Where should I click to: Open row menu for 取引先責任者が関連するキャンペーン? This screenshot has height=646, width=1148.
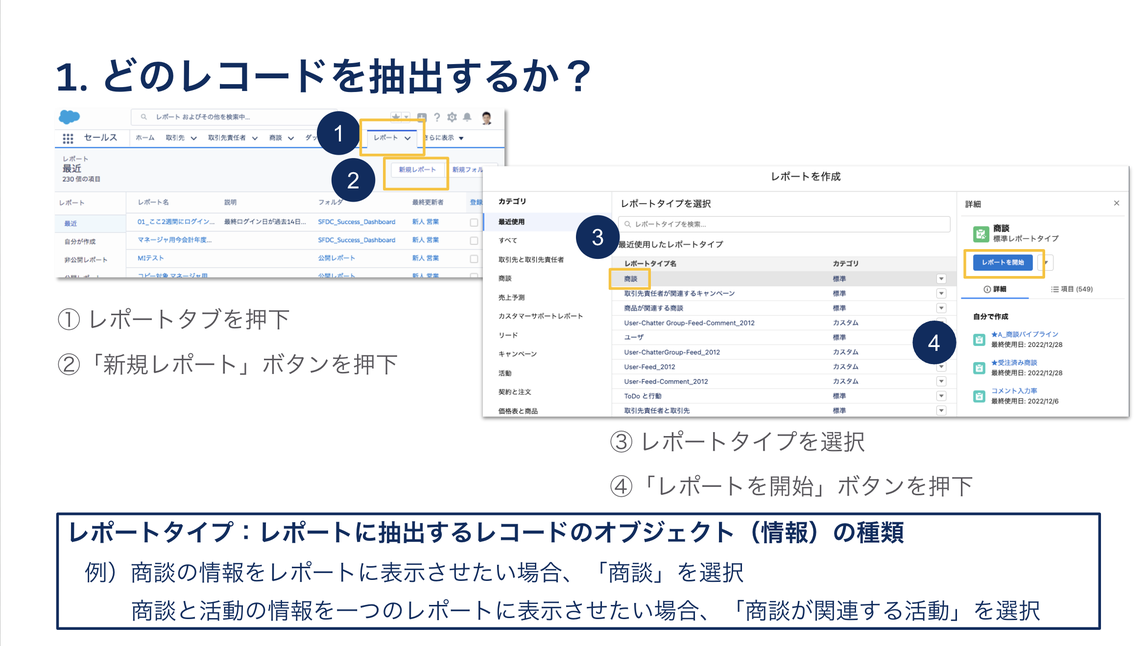tap(941, 294)
